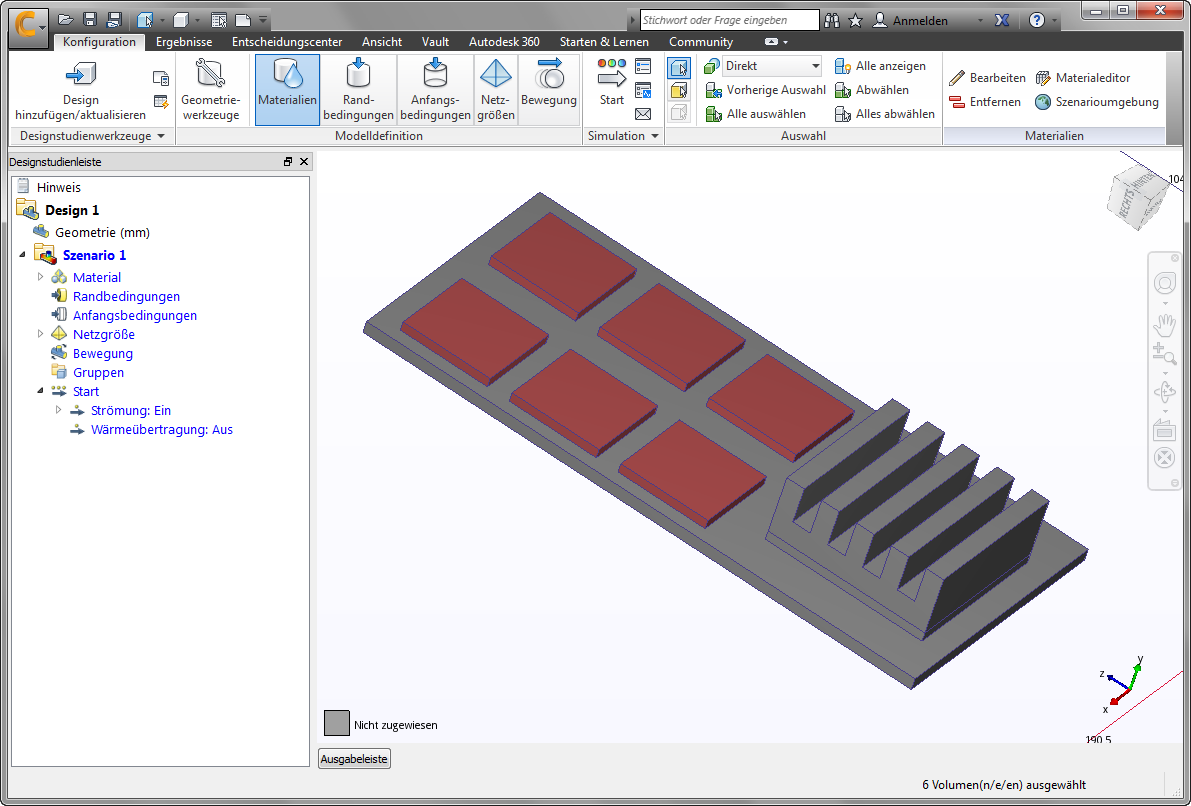Click the ViewCube in the viewport
The width and height of the screenshot is (1191, 806).
[x=1136, y=198]
